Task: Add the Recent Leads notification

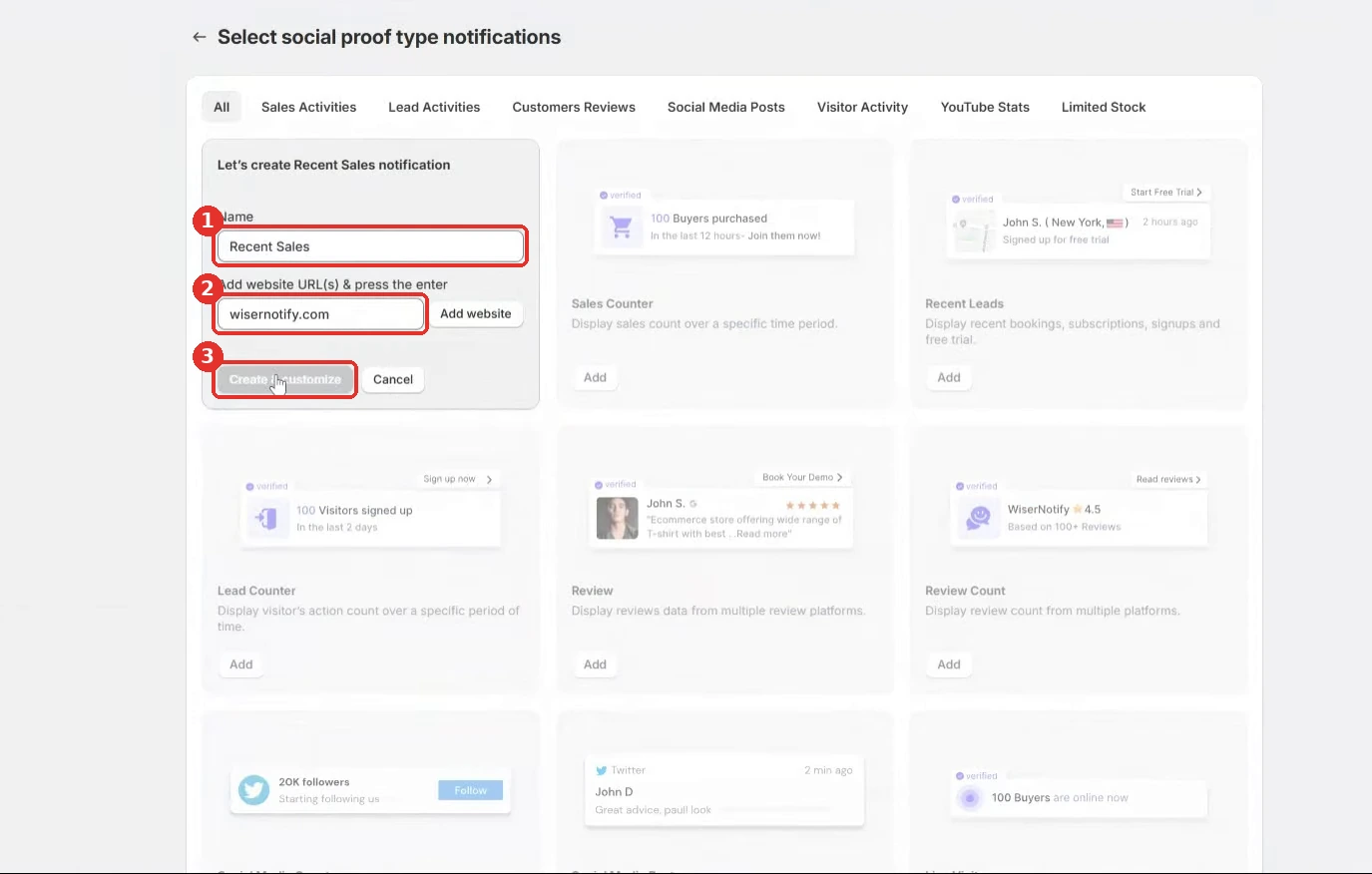Action: 949,377
